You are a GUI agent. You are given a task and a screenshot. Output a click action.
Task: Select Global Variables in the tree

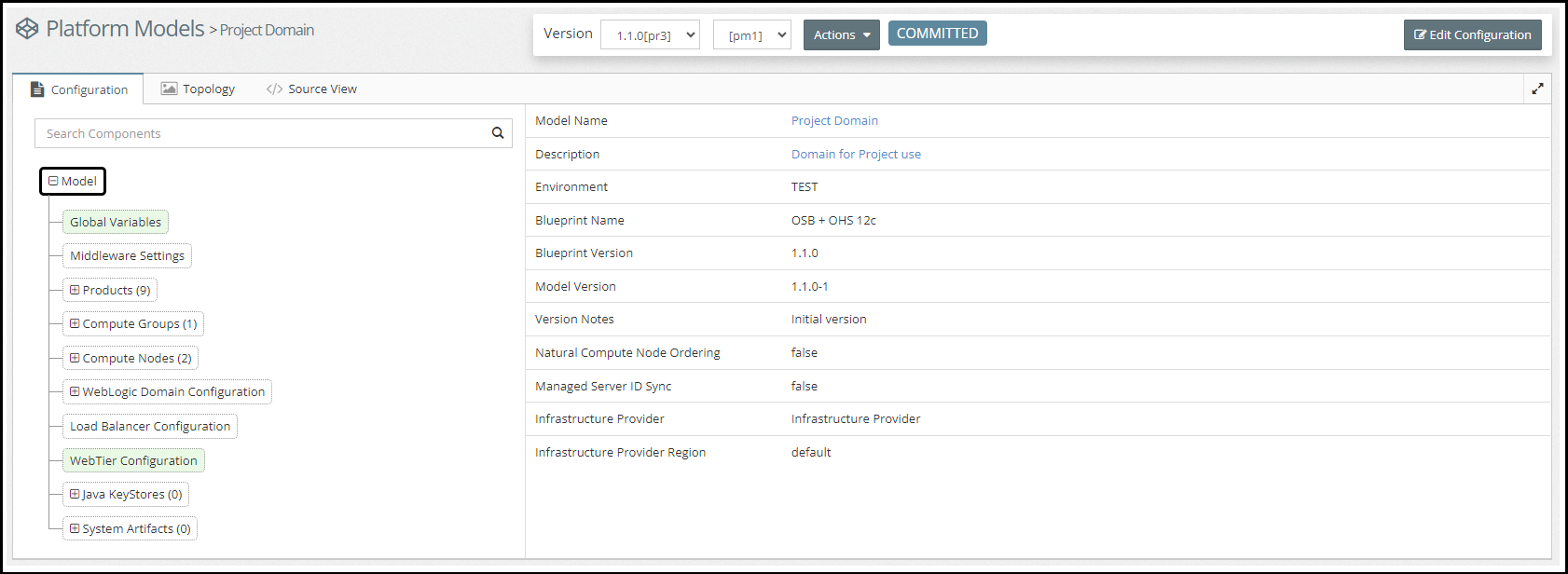(116, 222)
